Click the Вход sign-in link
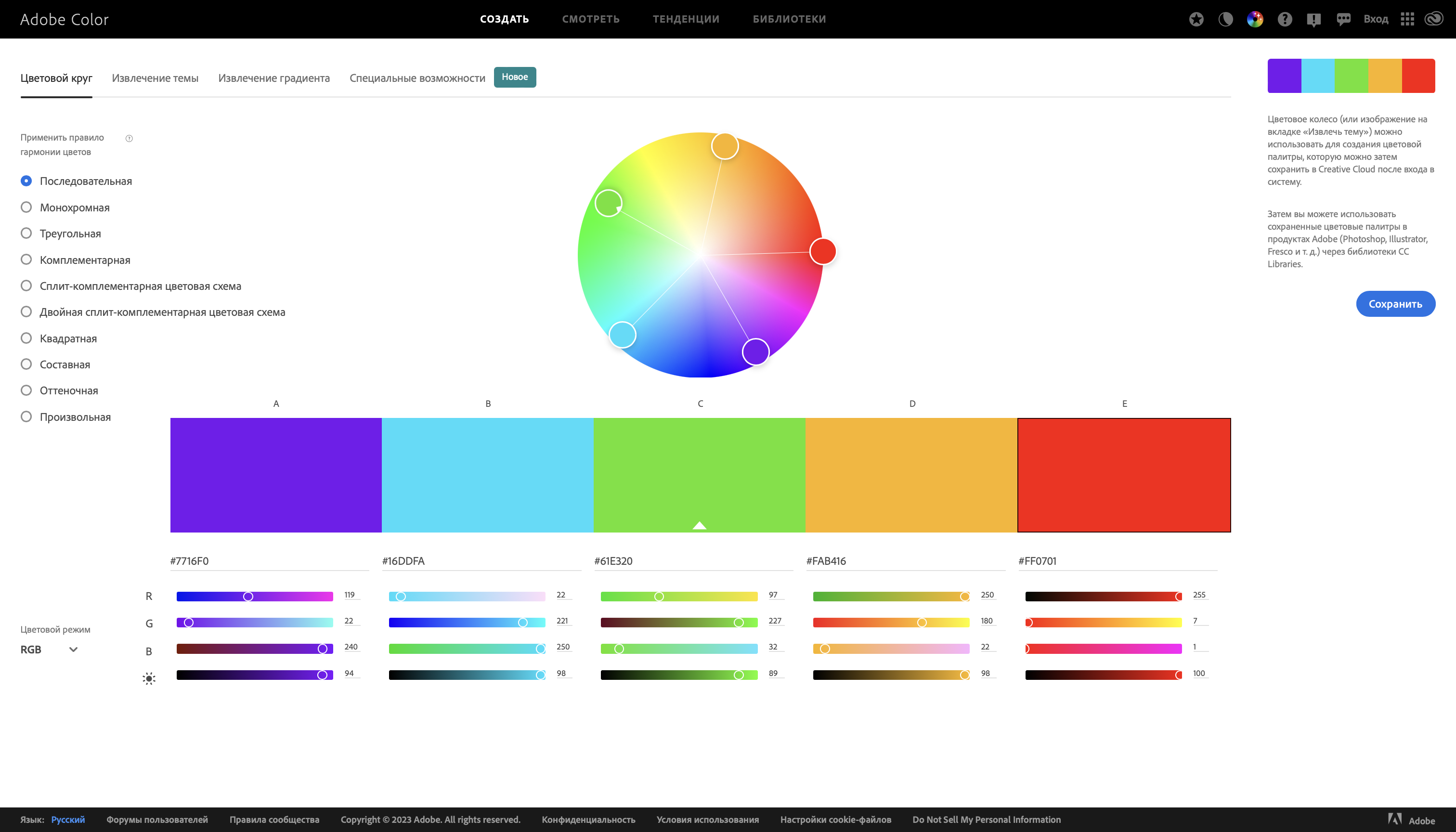The image size is (1456, 832). [1376, 19]
